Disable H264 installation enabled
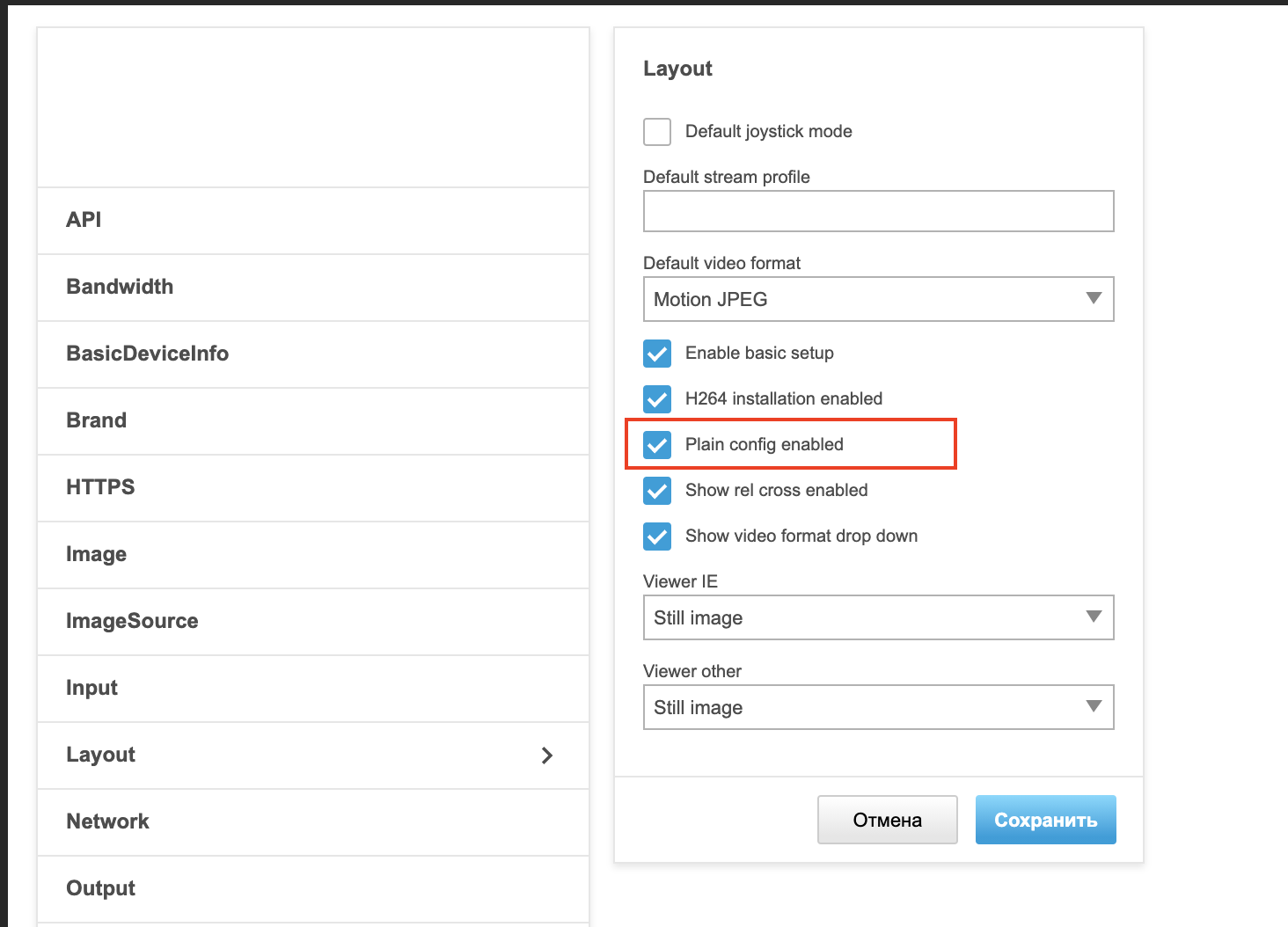This screenshot has height=927, width=1288. [x=656, y=398]
